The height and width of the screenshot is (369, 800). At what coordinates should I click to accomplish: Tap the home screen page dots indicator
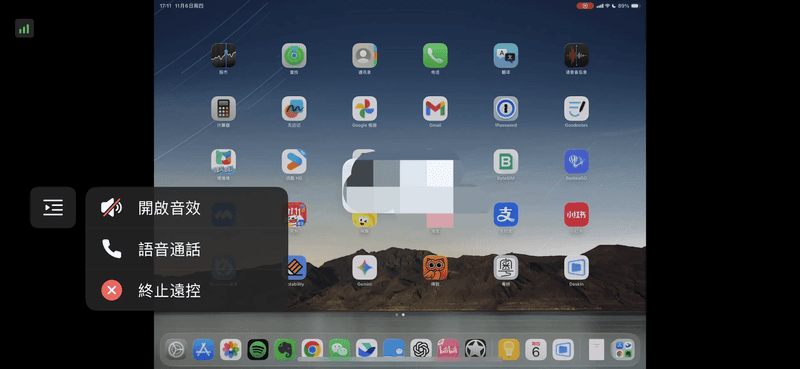coord(399,315)
